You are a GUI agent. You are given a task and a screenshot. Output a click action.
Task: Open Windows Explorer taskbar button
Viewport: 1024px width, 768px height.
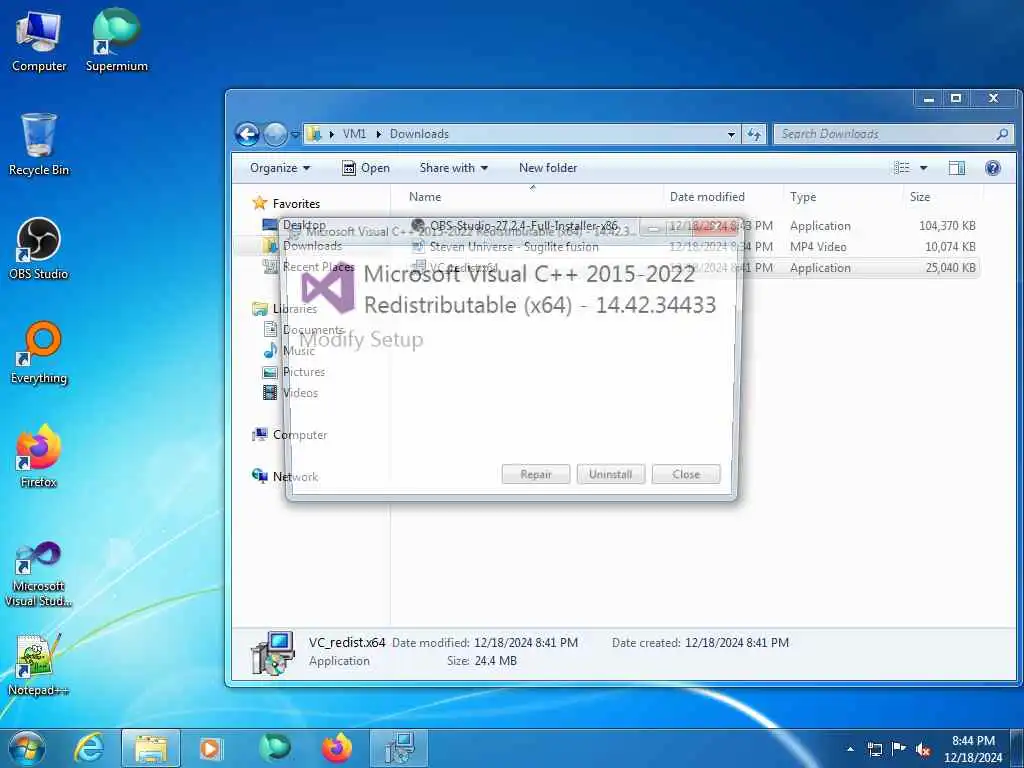point(151,748)
